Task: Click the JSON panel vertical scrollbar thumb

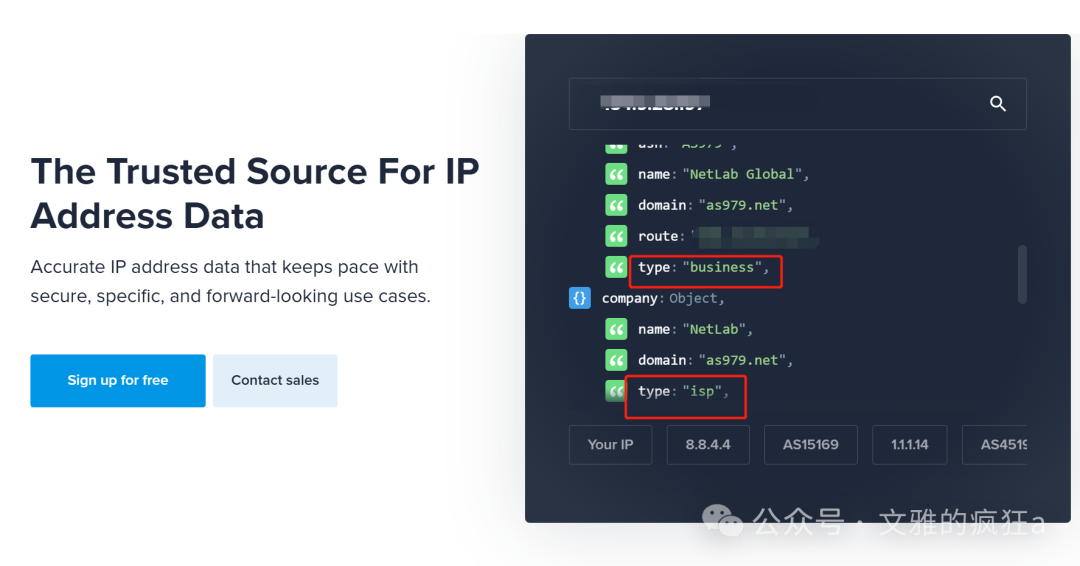Action: (1022, 274)
